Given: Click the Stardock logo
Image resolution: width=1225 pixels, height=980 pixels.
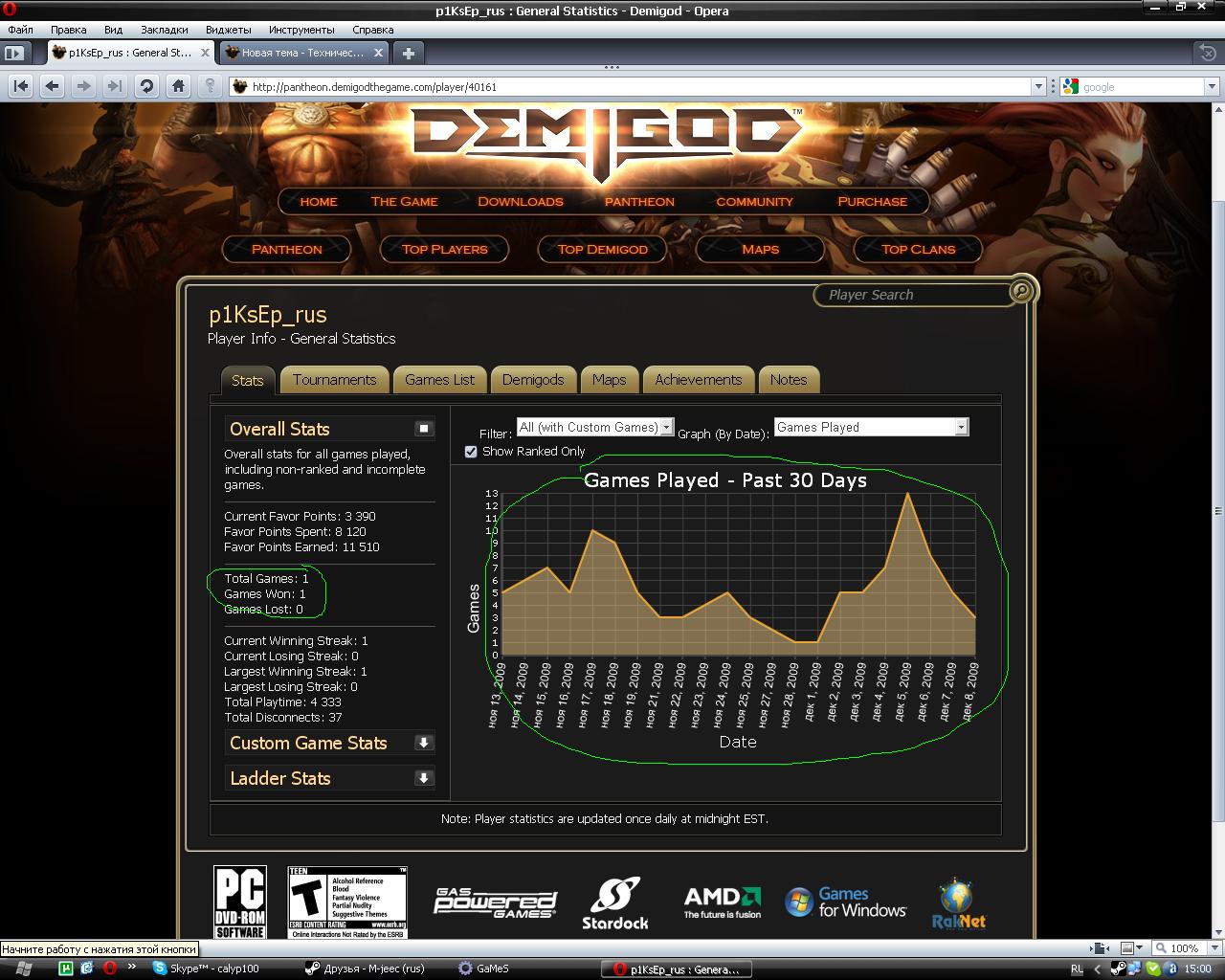Looking at the screenshot, I should pyautogui.click(x=615, y=904).
